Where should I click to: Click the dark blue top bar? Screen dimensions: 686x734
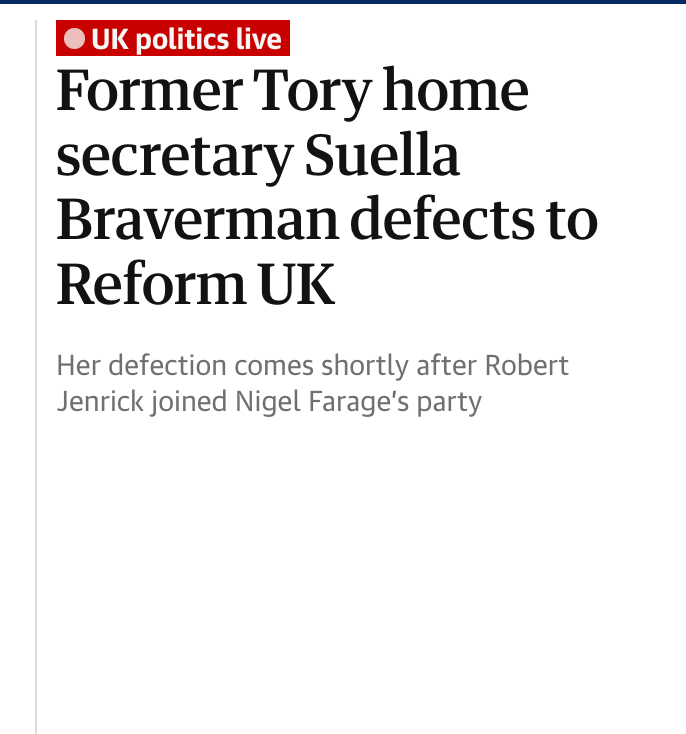(x=343, y=2)
